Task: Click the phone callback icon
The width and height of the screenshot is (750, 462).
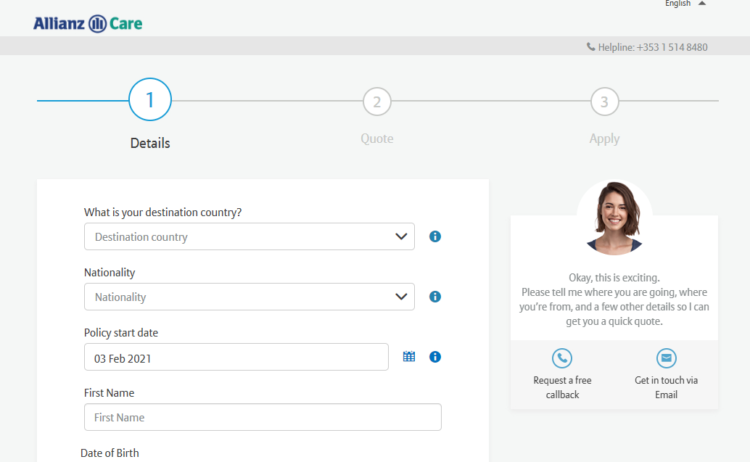Action: pos(562,358)
